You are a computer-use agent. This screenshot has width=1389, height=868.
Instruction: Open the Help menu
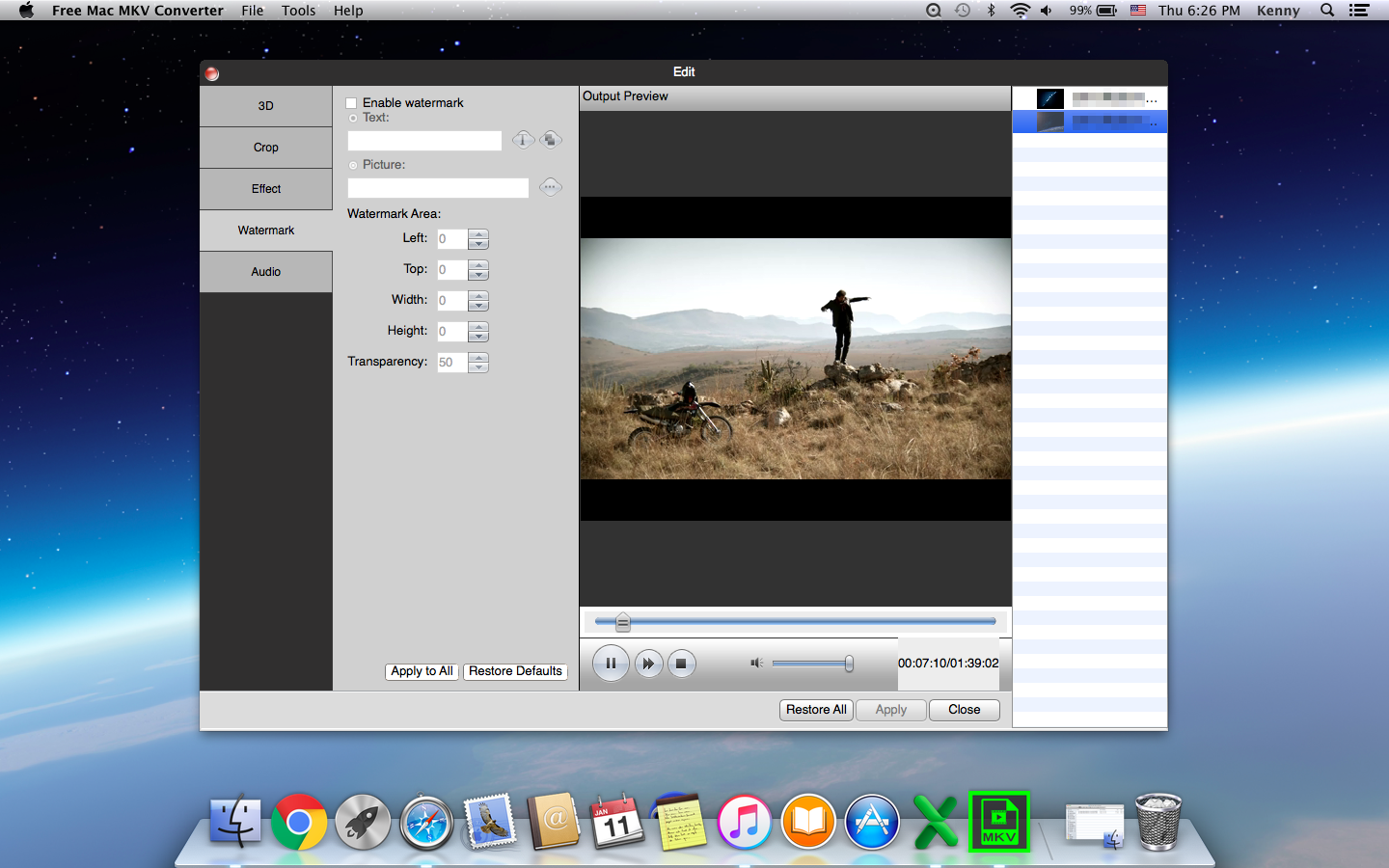348,11
